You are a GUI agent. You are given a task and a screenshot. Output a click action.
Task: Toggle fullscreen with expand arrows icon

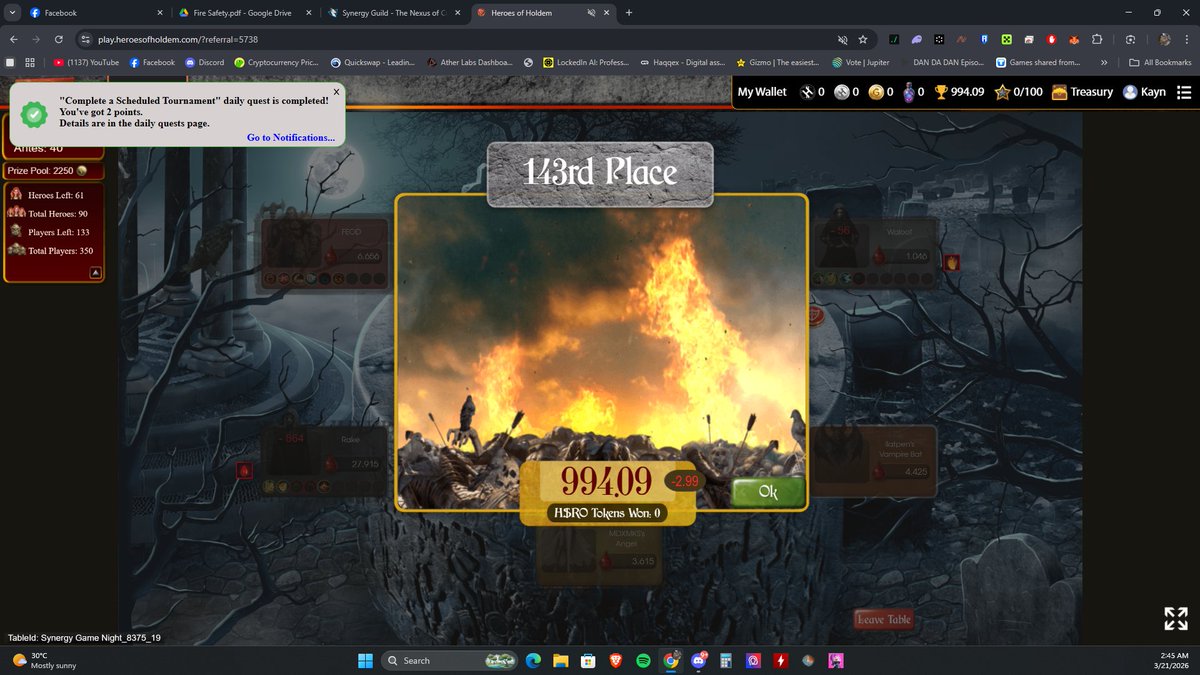(1176, 618)
